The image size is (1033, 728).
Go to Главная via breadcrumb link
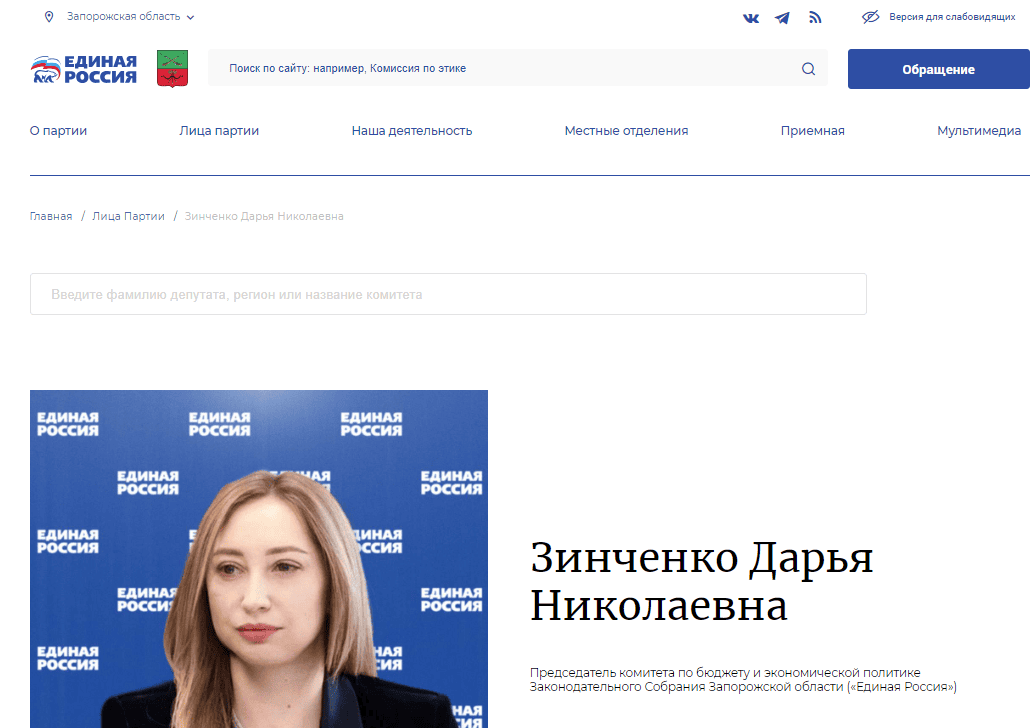50,216
